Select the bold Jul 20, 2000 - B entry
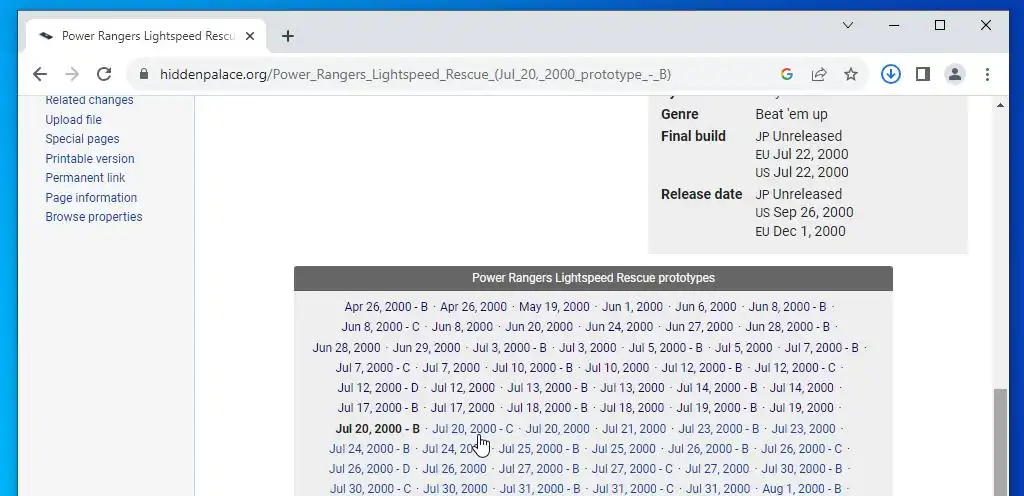The height and width of the screenshot is (496, 1024). tap(377, 429)
